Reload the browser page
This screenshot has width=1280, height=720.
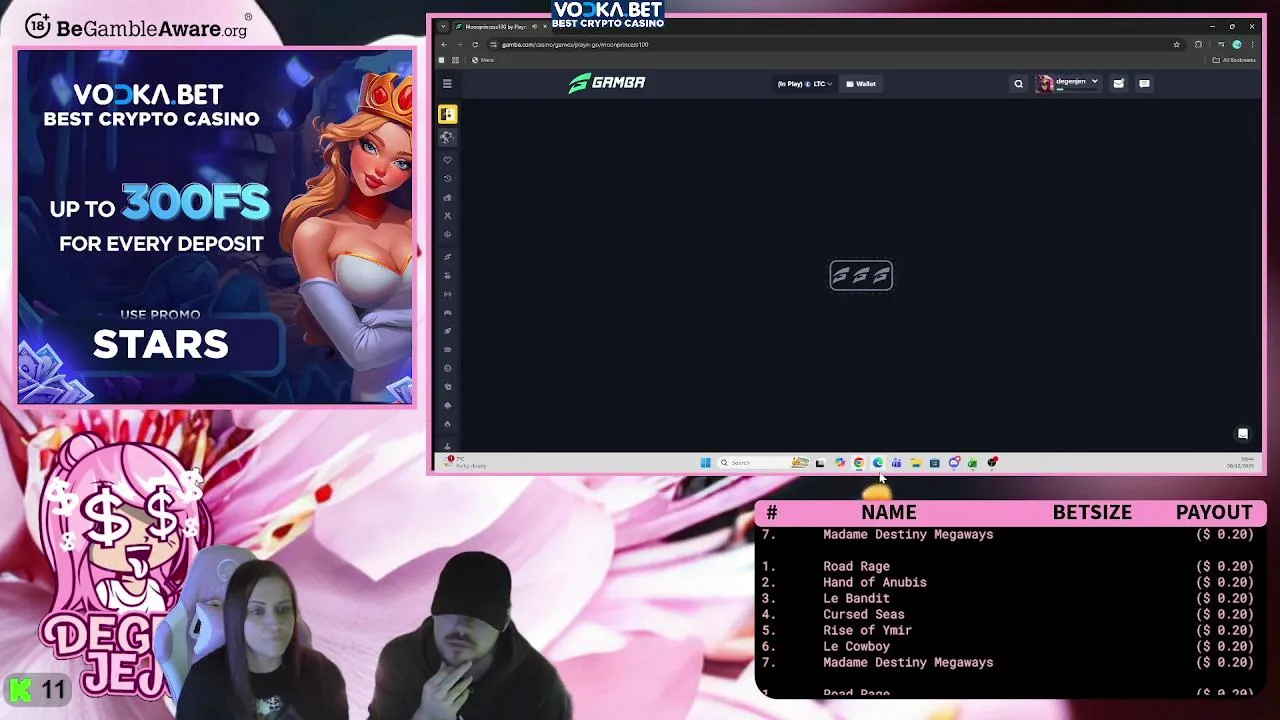[x=475, y=44]
